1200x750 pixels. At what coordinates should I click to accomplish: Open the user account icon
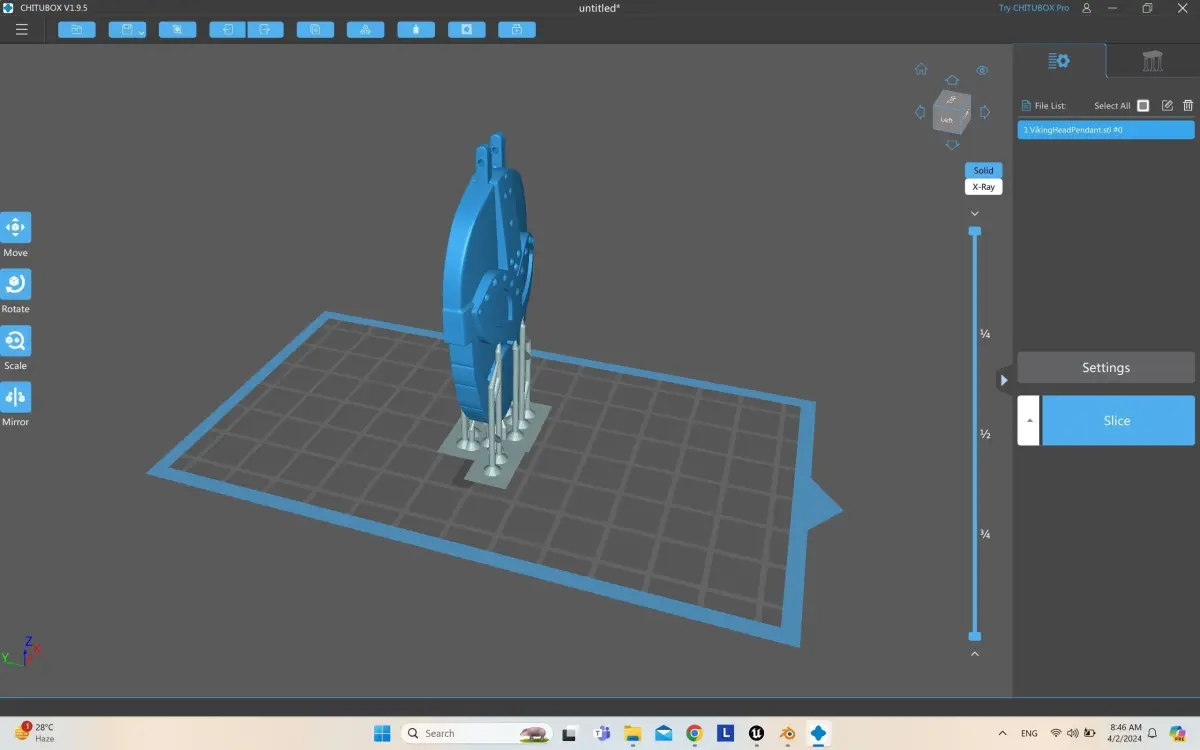click(1087, 8)
